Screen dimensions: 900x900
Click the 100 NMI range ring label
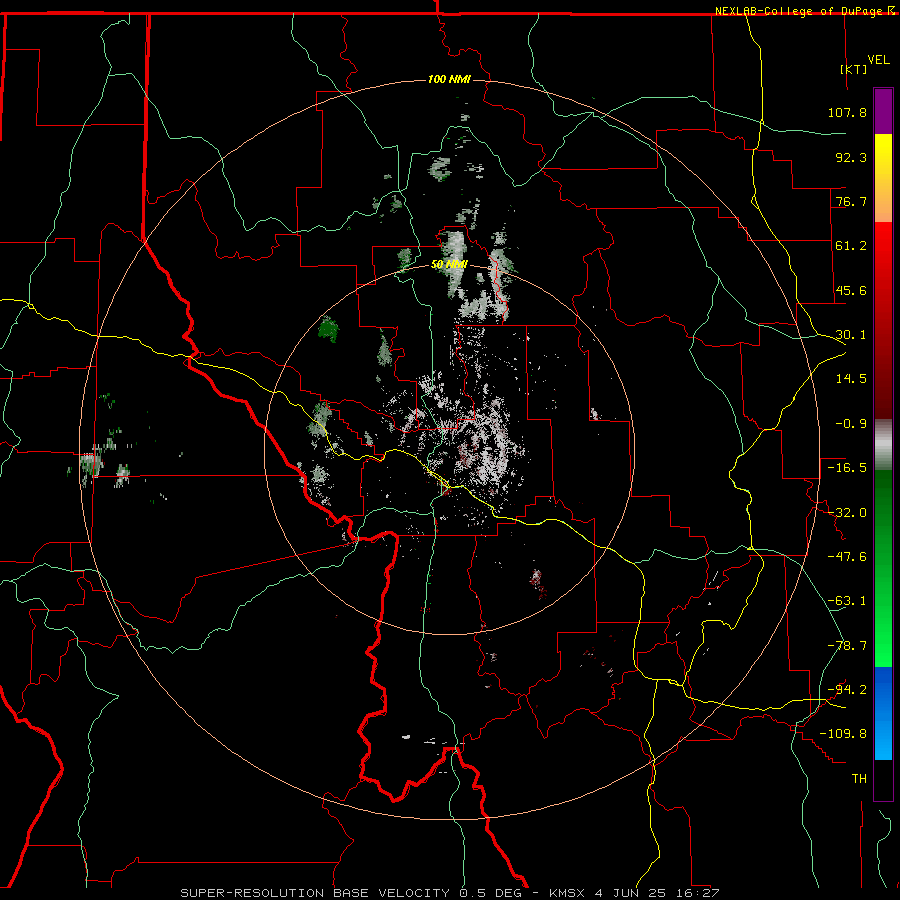(x=449, y=79)
